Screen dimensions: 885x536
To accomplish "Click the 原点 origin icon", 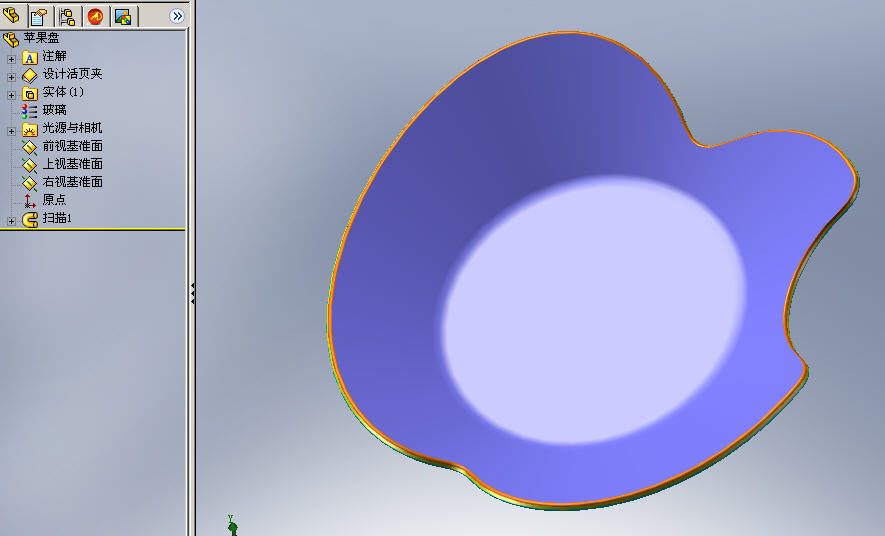I will pos(30,201).
